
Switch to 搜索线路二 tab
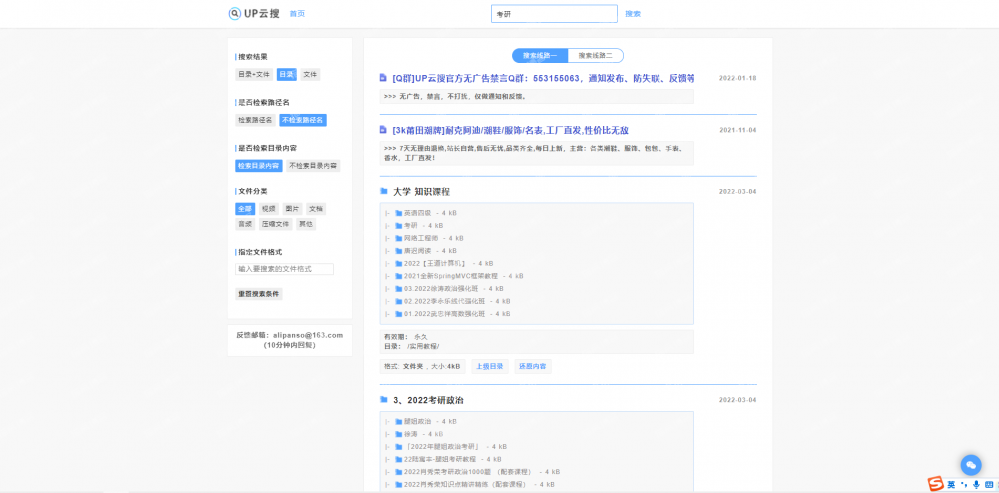[596, 55]
